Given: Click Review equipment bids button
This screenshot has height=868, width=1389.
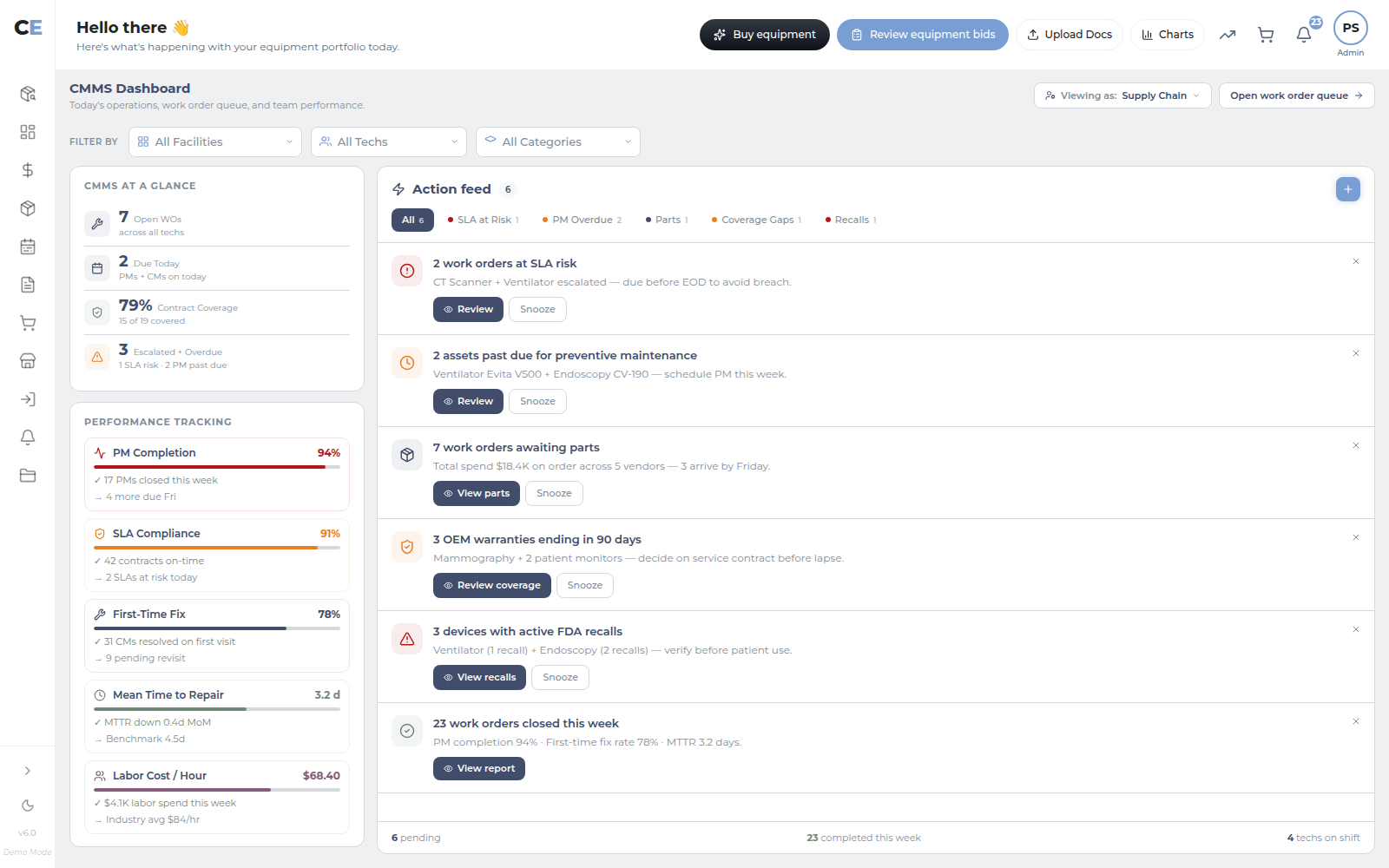Looking at the screenshot, I should [x=923, y=35].
